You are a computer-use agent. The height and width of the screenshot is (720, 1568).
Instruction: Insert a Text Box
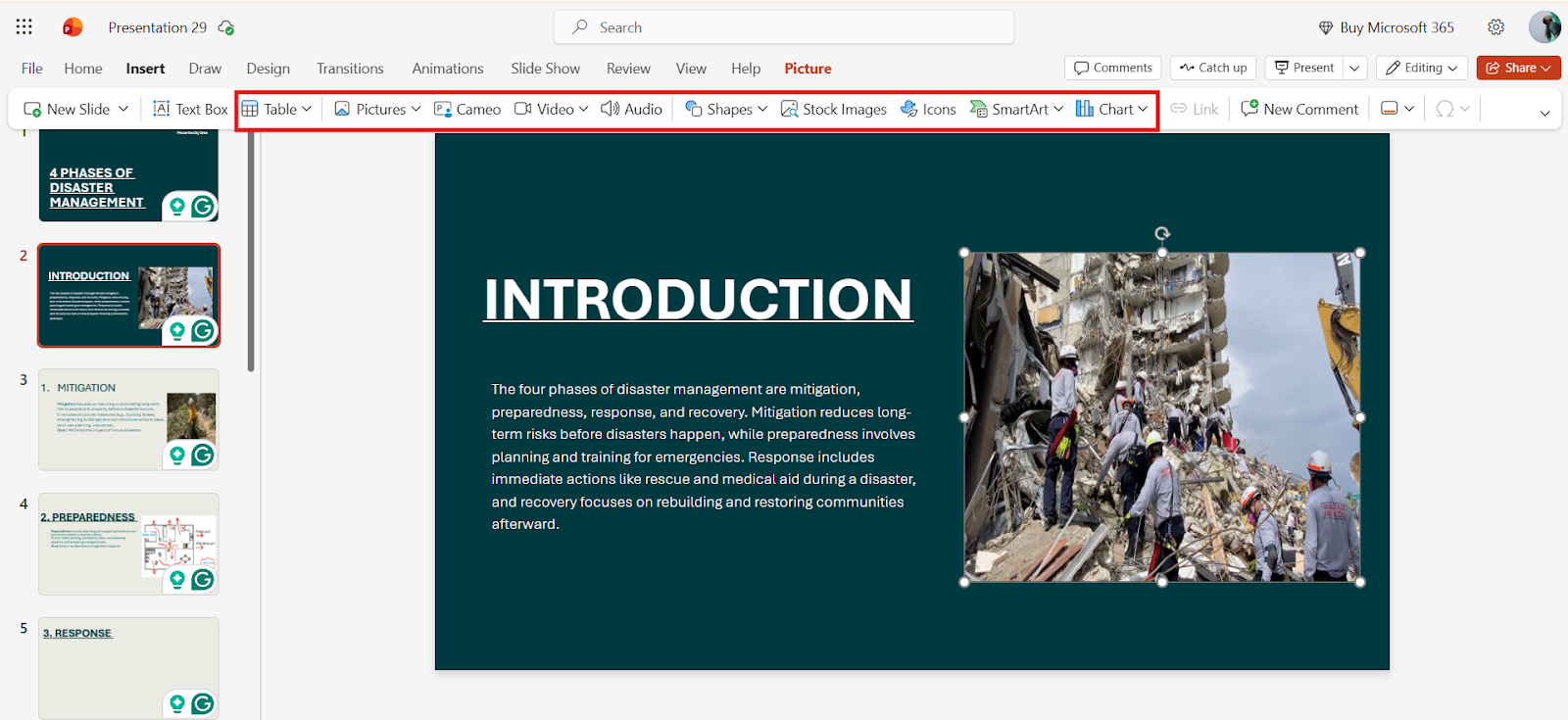[x=190, y=109]
